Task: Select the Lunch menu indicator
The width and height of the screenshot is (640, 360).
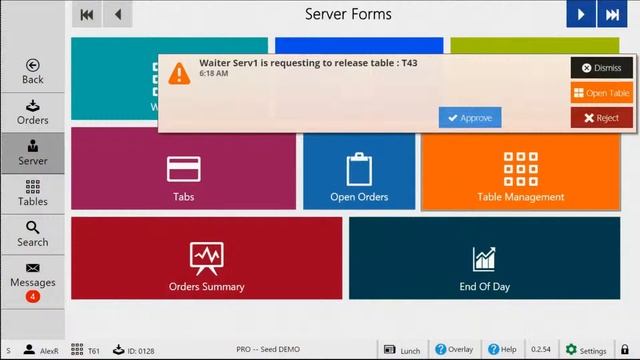Action: [x=402, y=350]
